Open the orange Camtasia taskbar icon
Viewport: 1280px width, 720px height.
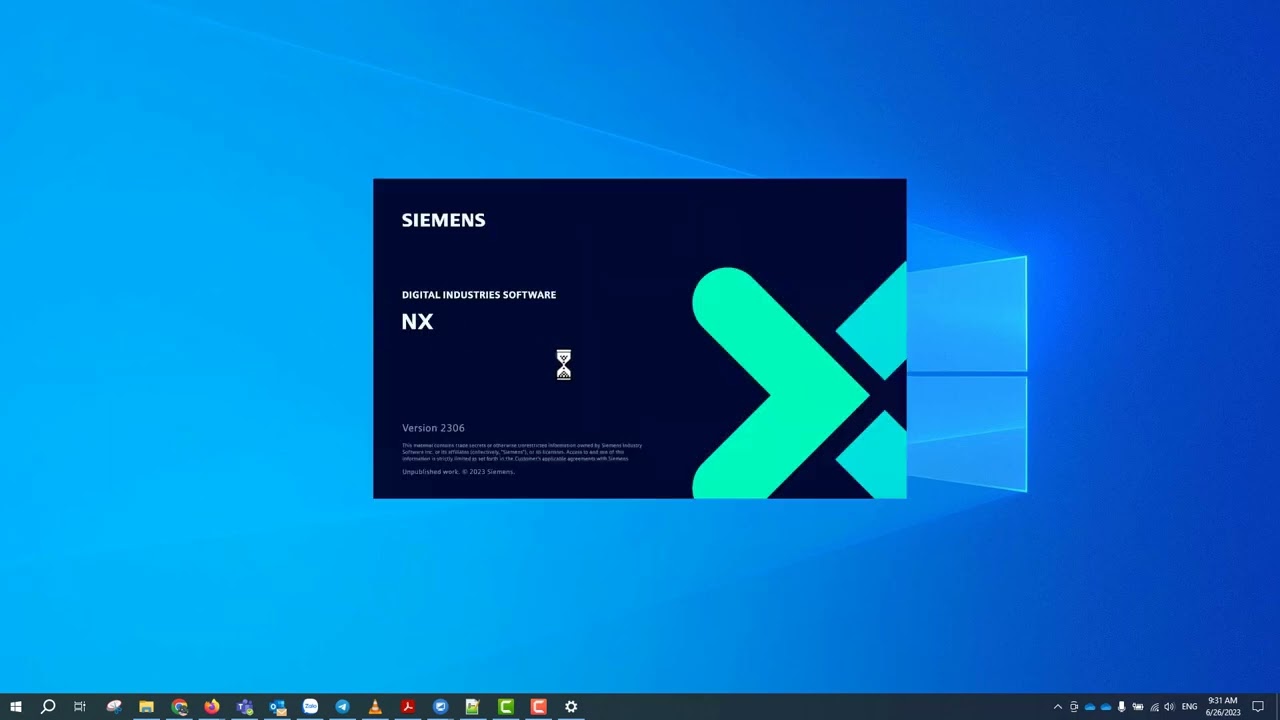pos(538,707)
